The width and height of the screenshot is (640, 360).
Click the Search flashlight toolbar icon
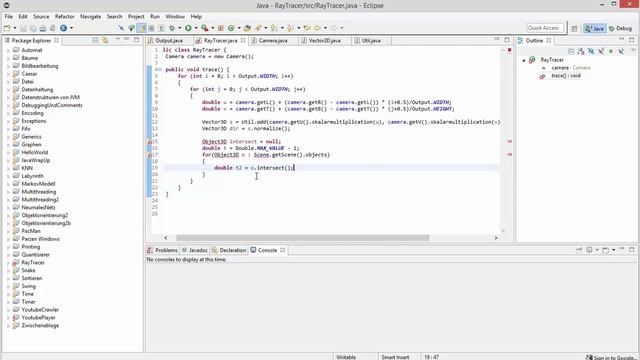tap(258, 28)
